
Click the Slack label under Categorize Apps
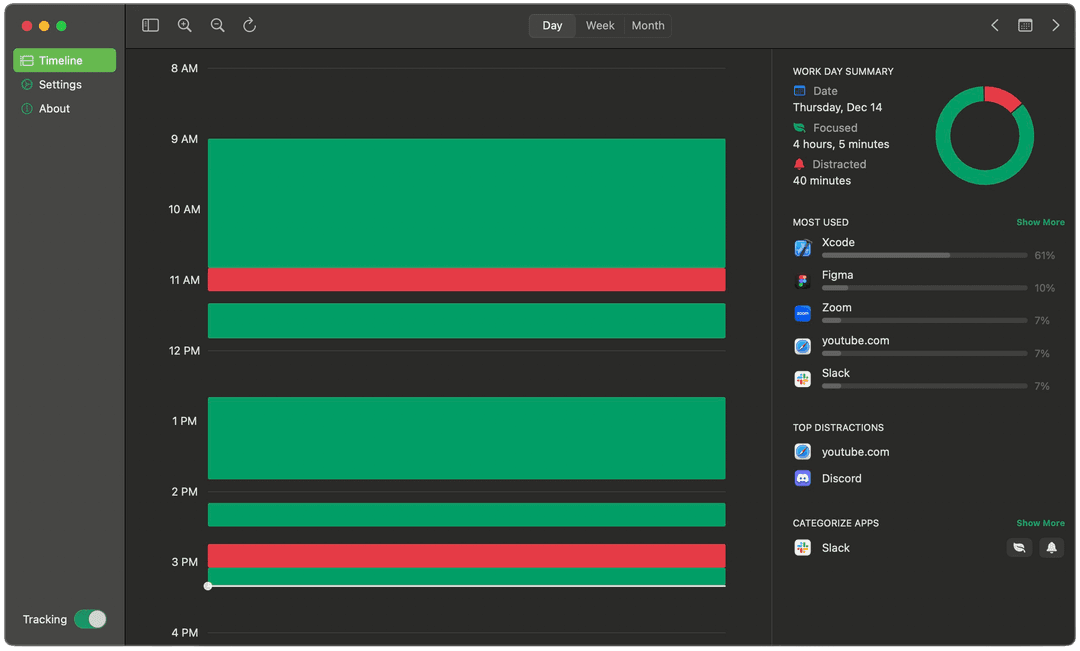point(835,548)
